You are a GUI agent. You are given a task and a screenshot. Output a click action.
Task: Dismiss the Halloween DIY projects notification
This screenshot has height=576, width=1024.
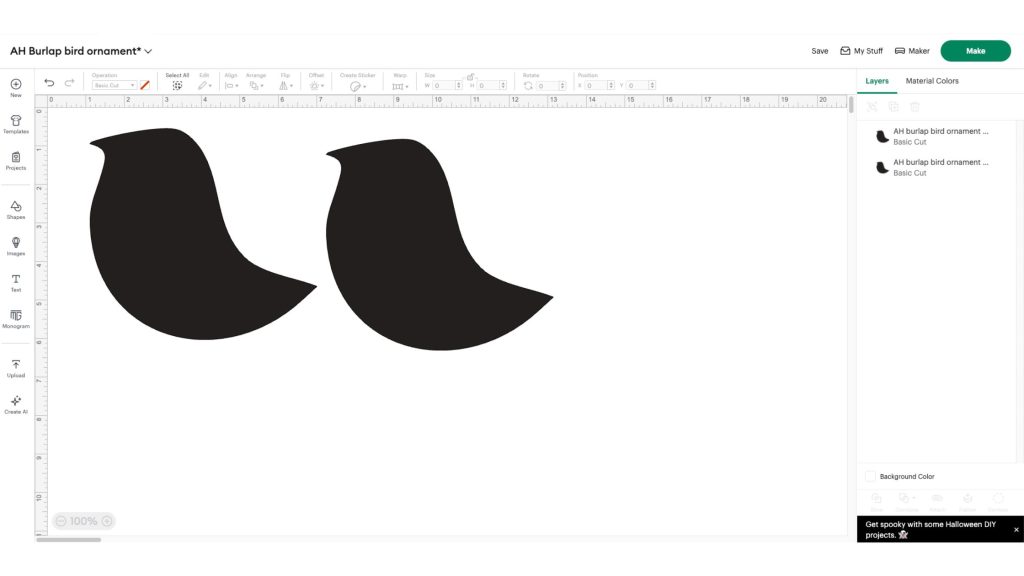coord(1016,529)
